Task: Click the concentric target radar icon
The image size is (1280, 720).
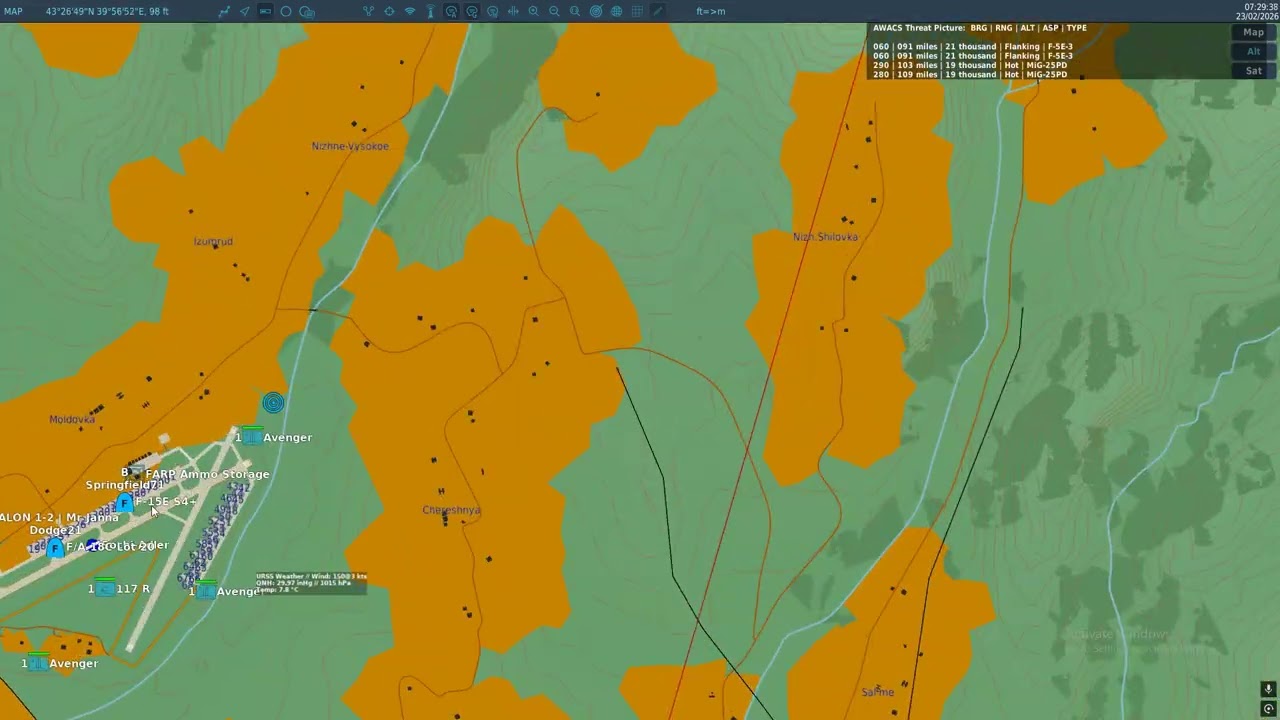Action: point(596,11)
